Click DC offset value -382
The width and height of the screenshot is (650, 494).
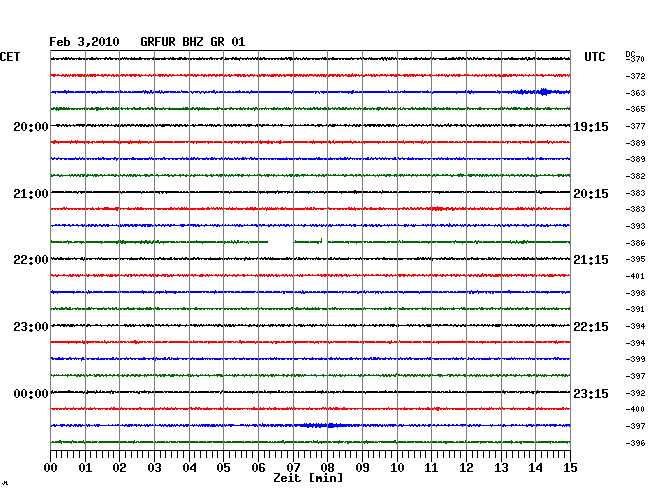[635, 176]
